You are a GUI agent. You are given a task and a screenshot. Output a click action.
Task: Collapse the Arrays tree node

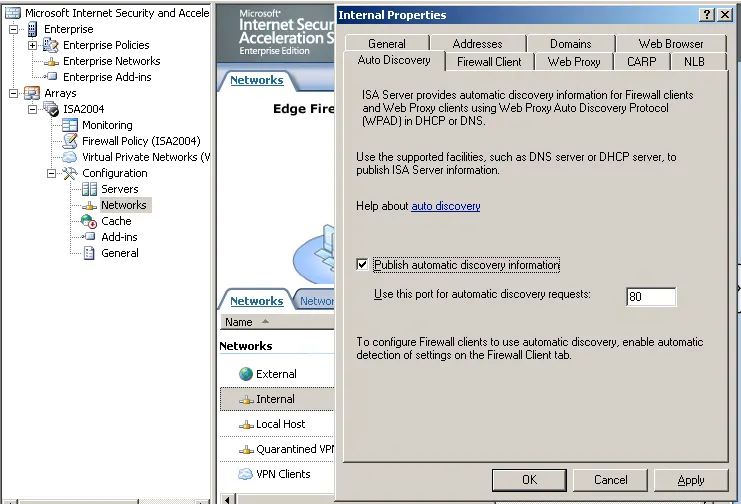(13, 93)
